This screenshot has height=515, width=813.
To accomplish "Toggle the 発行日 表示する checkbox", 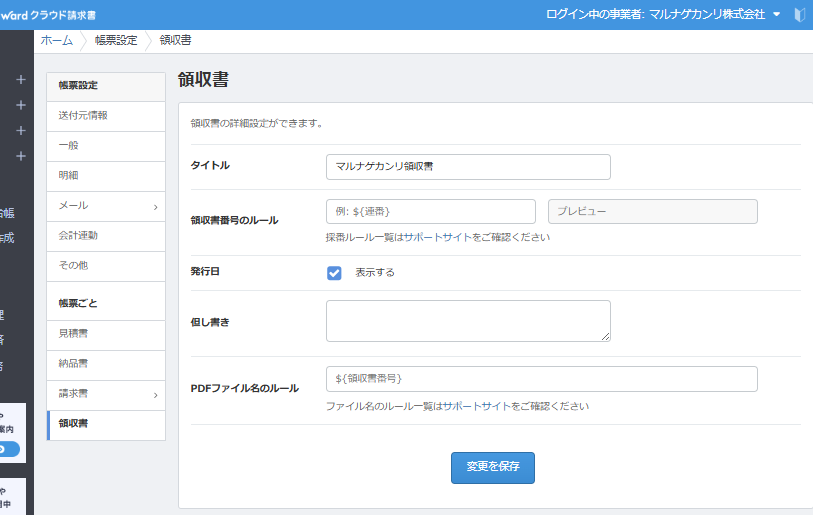I will (x=334, y=273).
